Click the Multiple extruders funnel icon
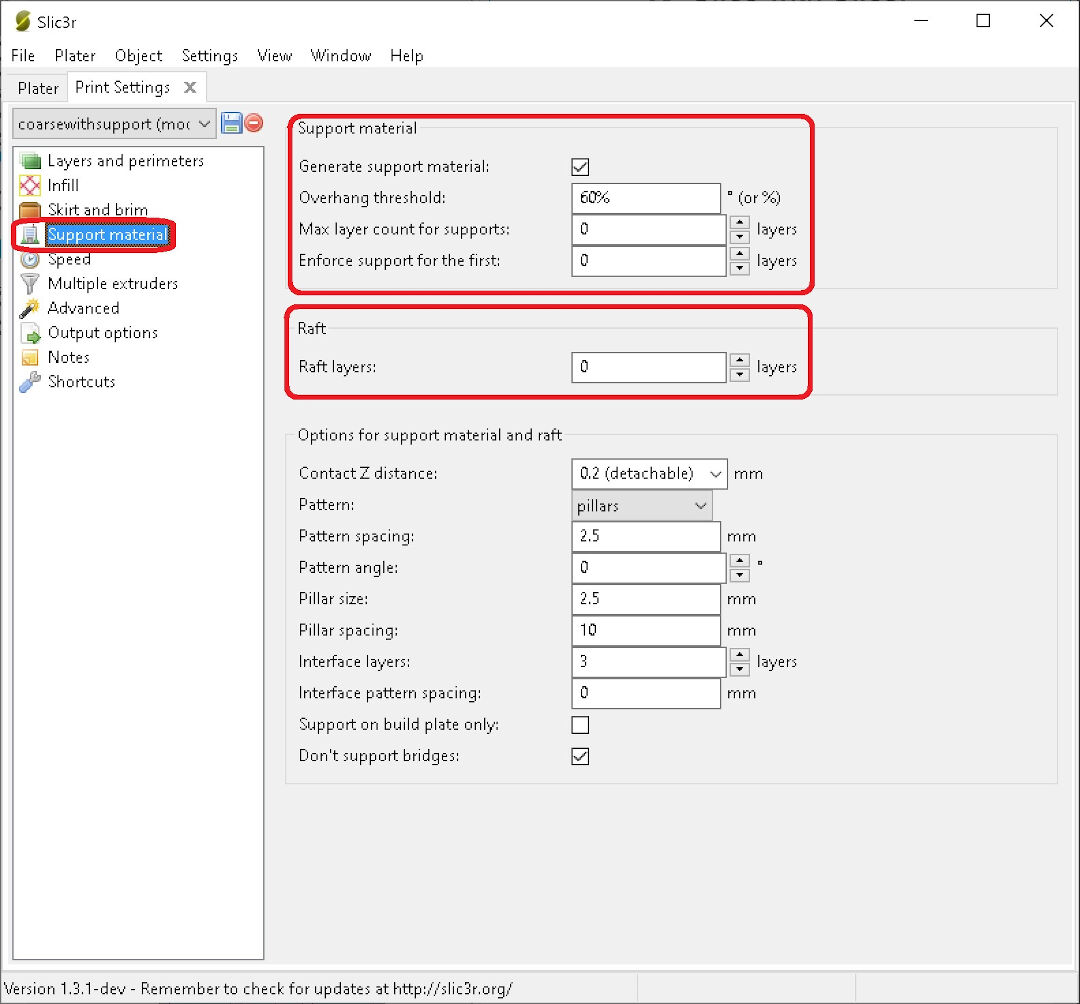Image resolution: width=1080 pixels, height=1004 pixels. pos(30,284)
